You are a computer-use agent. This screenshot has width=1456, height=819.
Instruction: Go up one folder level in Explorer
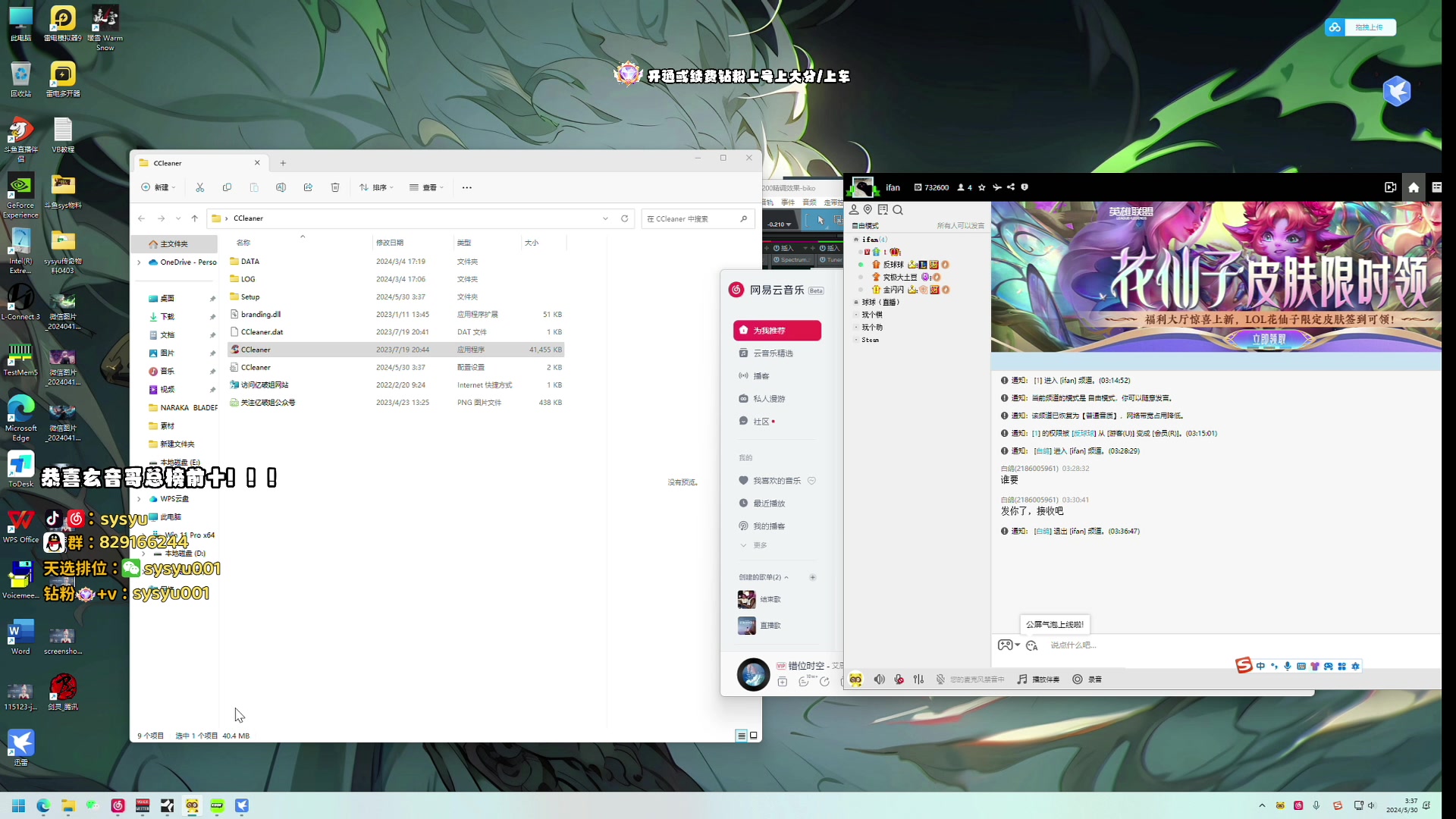tap(195, 218)
